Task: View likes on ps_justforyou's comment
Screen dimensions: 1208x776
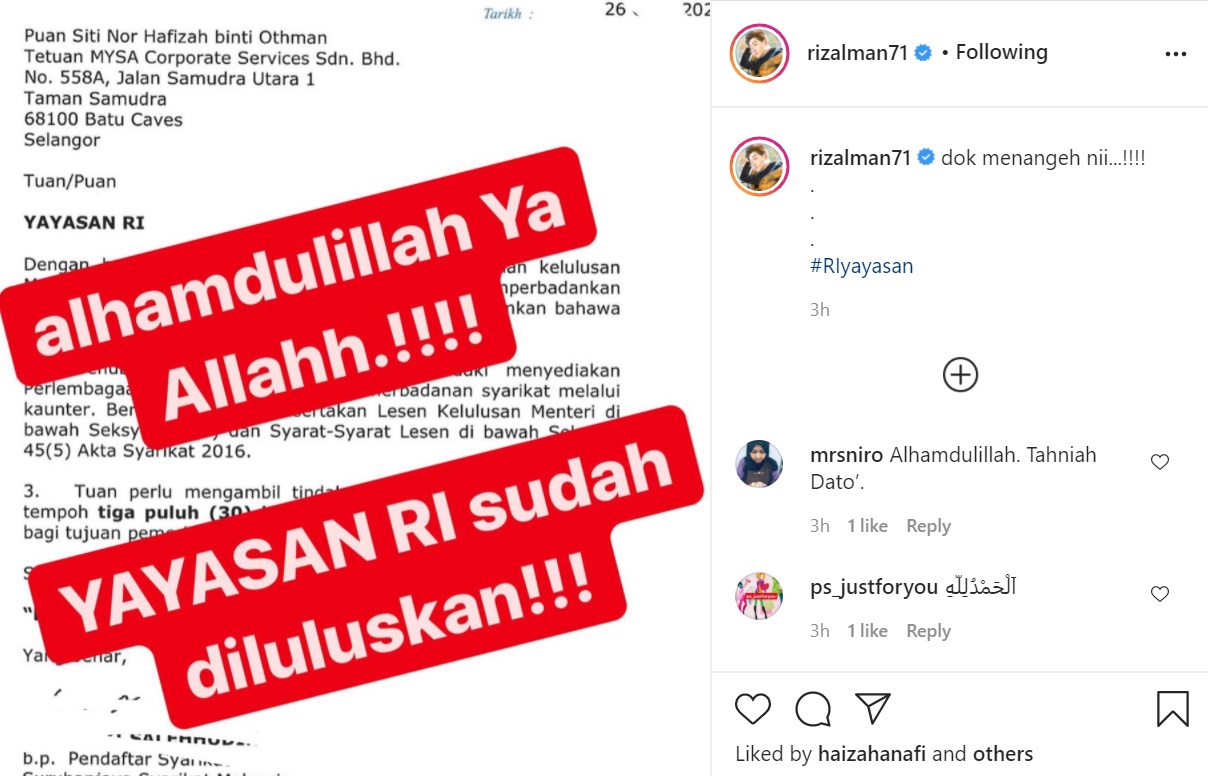Action: pos(867,631)
